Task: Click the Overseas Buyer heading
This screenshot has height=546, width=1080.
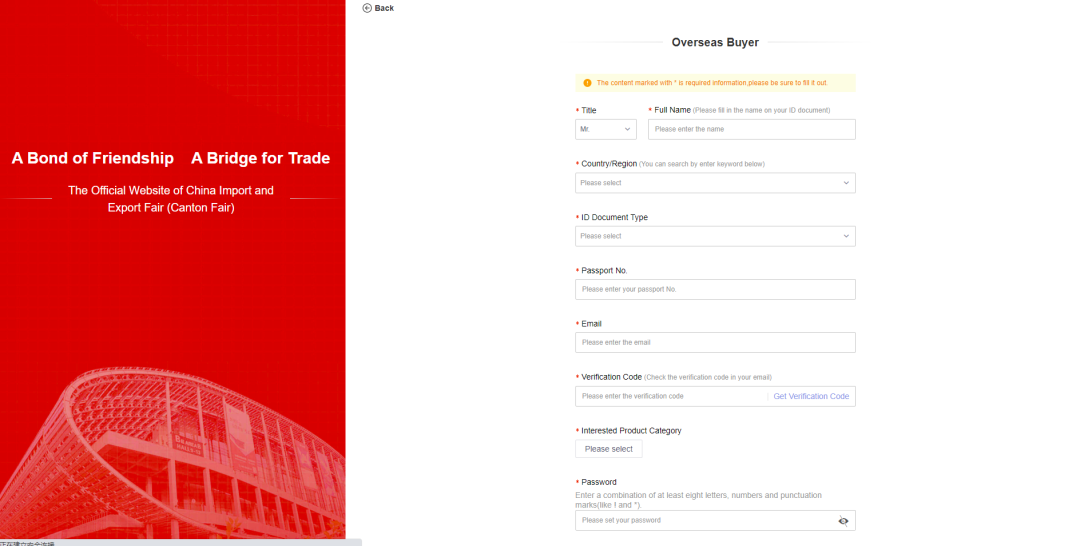Action: [x=715, y=43]
